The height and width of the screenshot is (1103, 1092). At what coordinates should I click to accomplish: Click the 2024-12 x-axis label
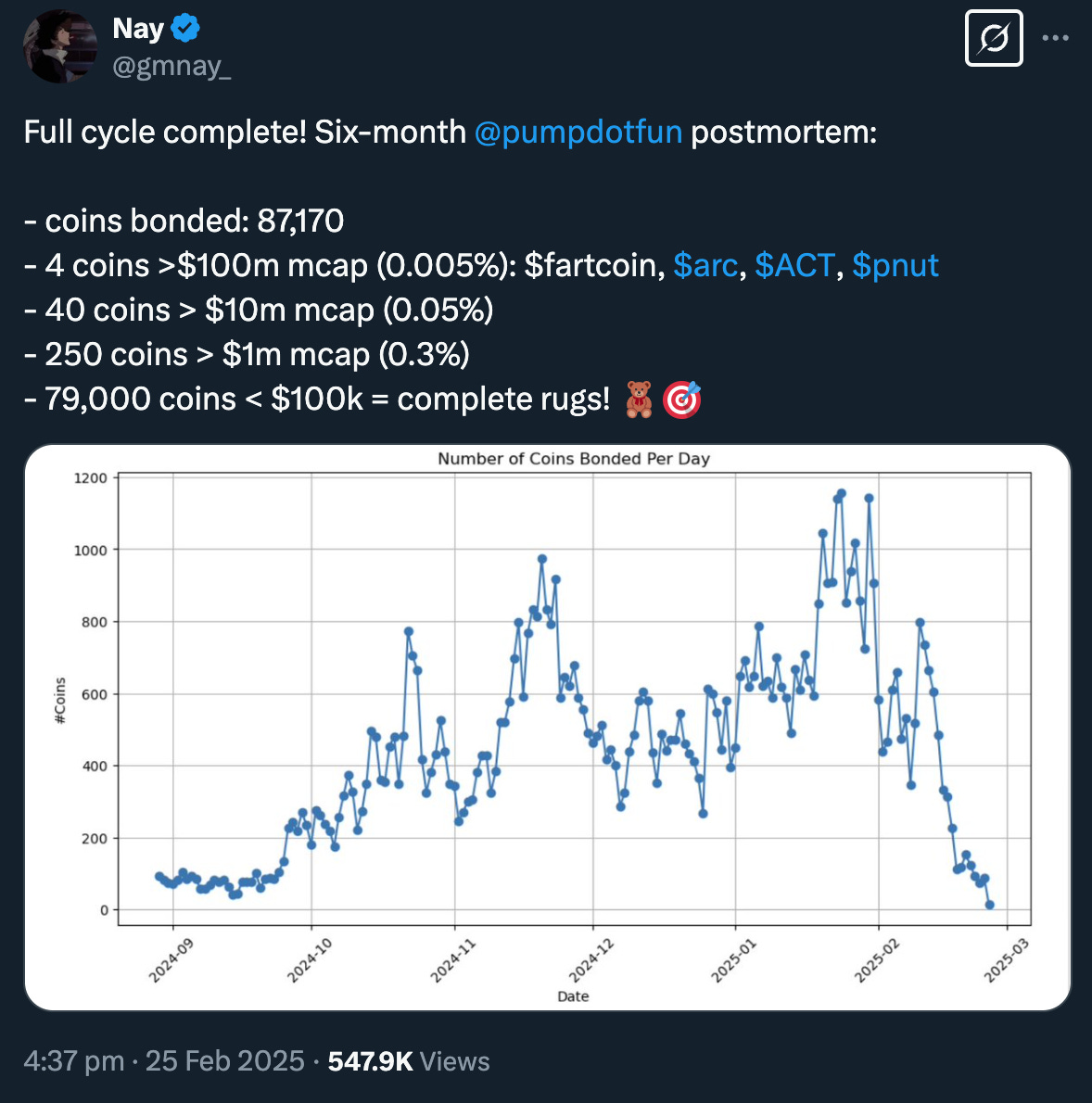[x=591, y=959]
